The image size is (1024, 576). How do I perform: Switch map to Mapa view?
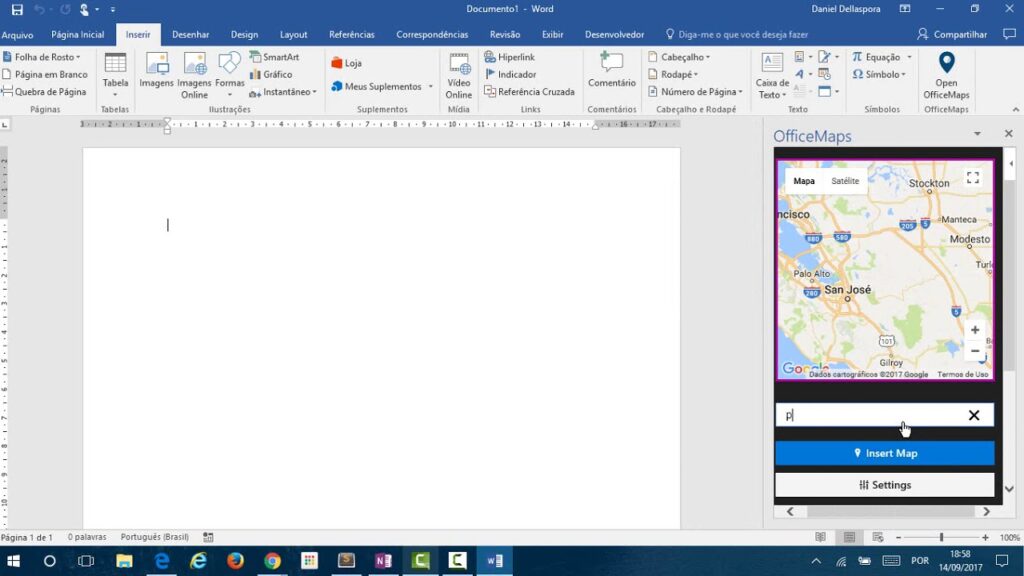click(804, 181)
